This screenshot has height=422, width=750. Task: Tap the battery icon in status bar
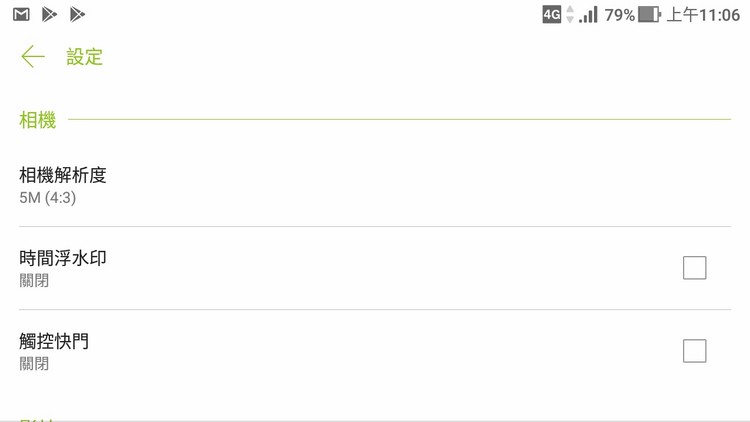click(650, 14)
